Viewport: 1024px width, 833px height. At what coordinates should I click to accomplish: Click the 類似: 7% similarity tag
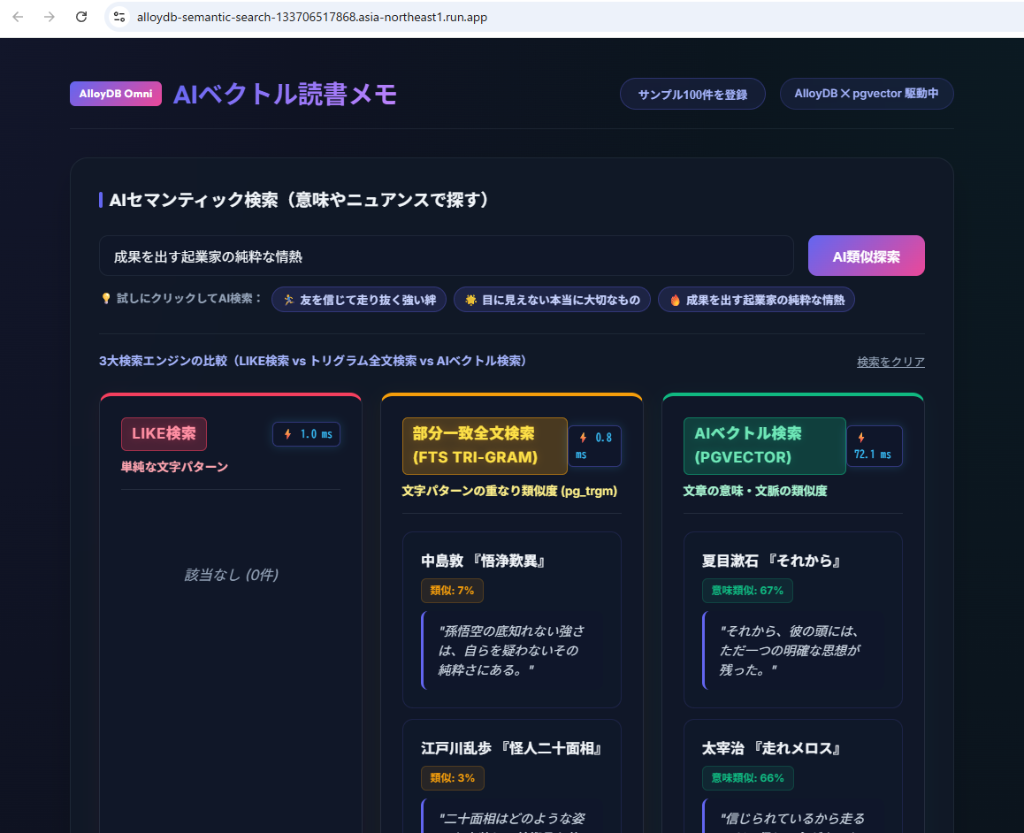[x=452, y=590]
